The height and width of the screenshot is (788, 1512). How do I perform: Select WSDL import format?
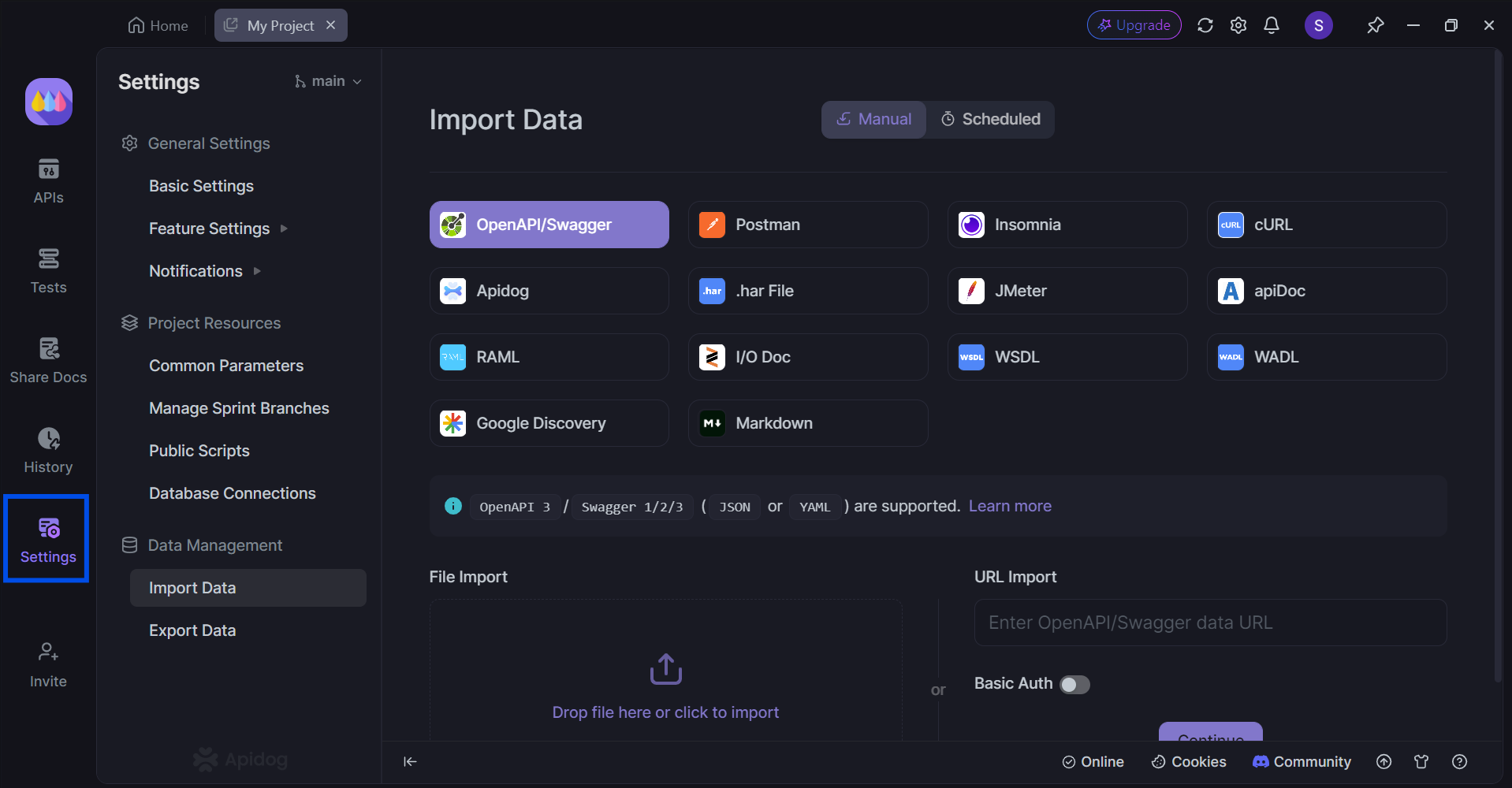coord(1067,357)
